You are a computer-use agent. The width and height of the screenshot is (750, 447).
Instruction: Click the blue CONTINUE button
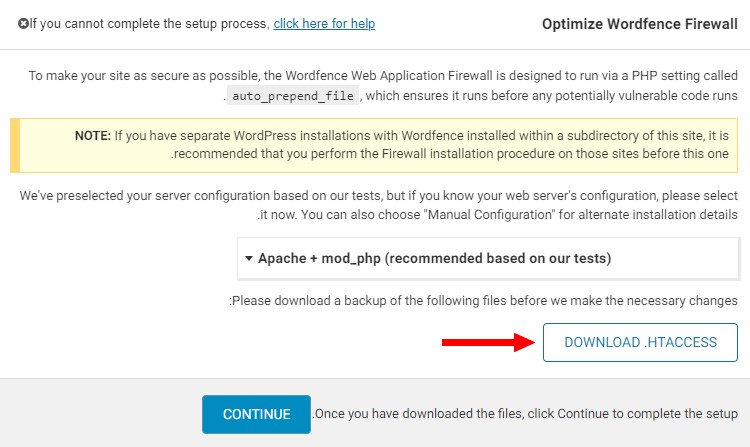tap(256, 414)
